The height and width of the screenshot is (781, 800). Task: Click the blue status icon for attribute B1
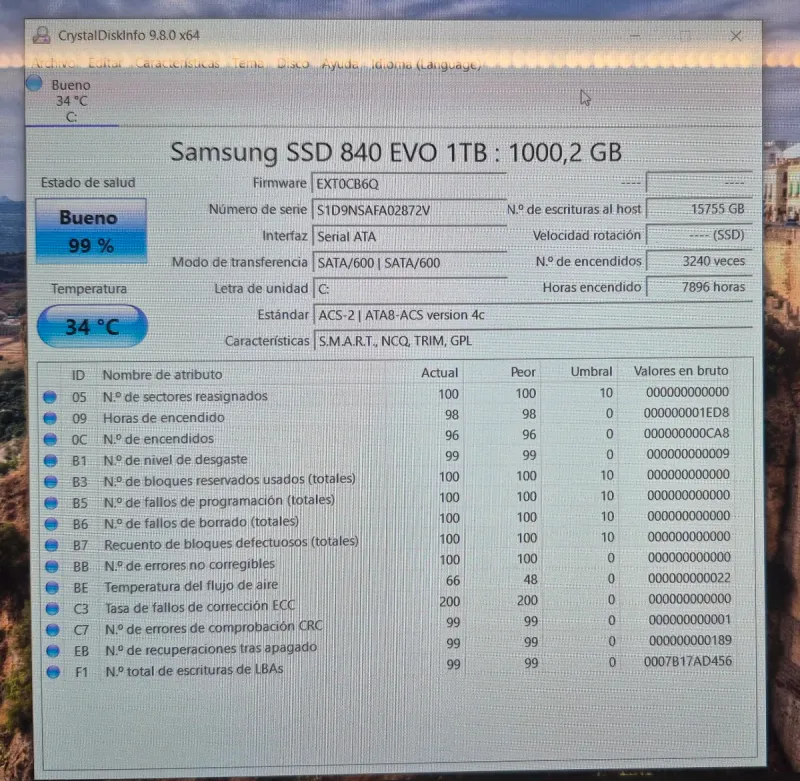coord(51,461)
